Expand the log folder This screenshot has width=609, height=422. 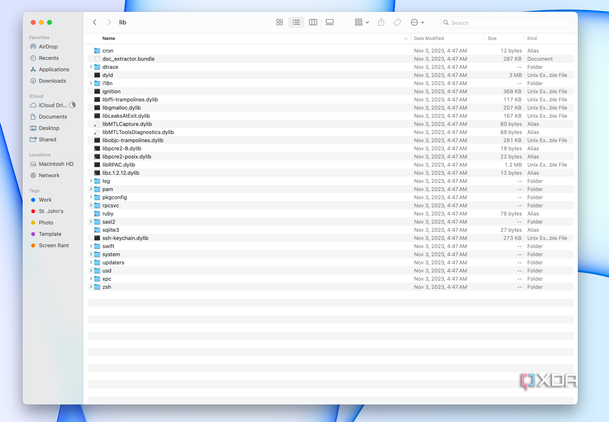click(91, 181)
